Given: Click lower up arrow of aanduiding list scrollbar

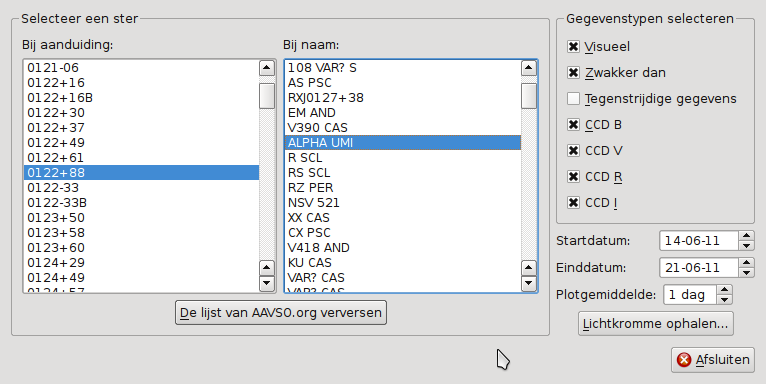Looking at the screenshot, I should click(267, 268).
